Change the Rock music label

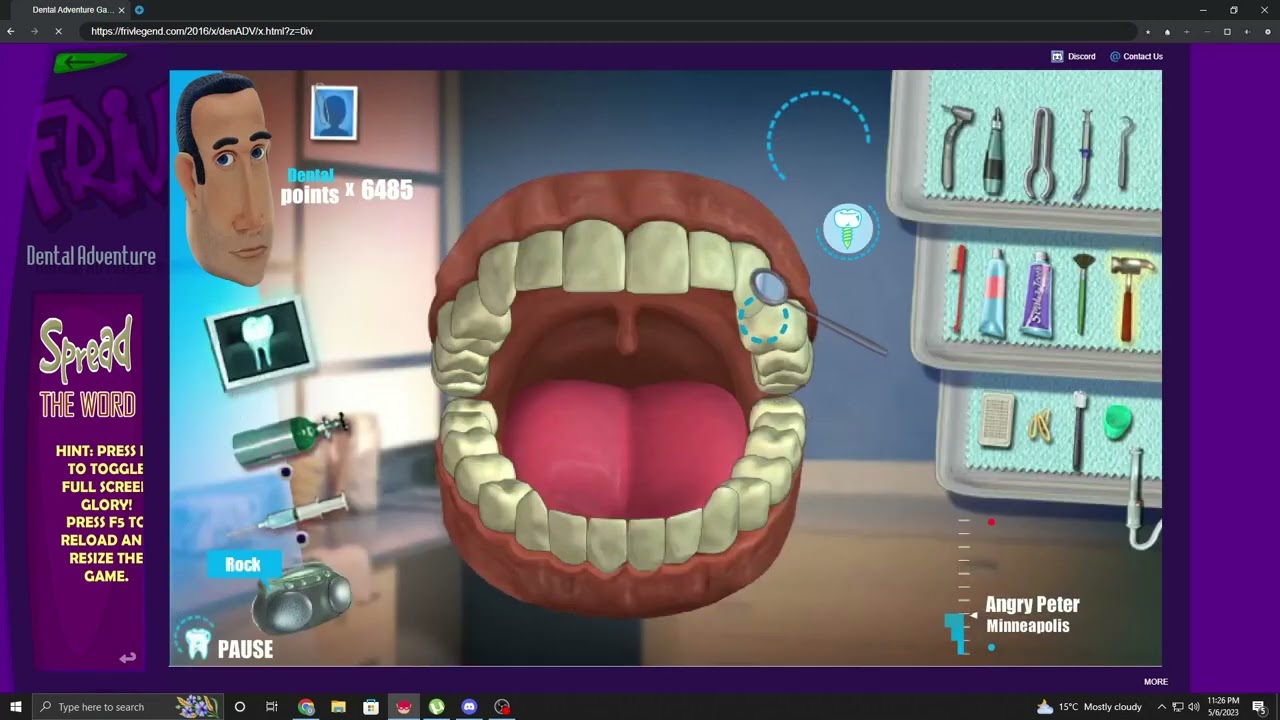coord(243,565)
